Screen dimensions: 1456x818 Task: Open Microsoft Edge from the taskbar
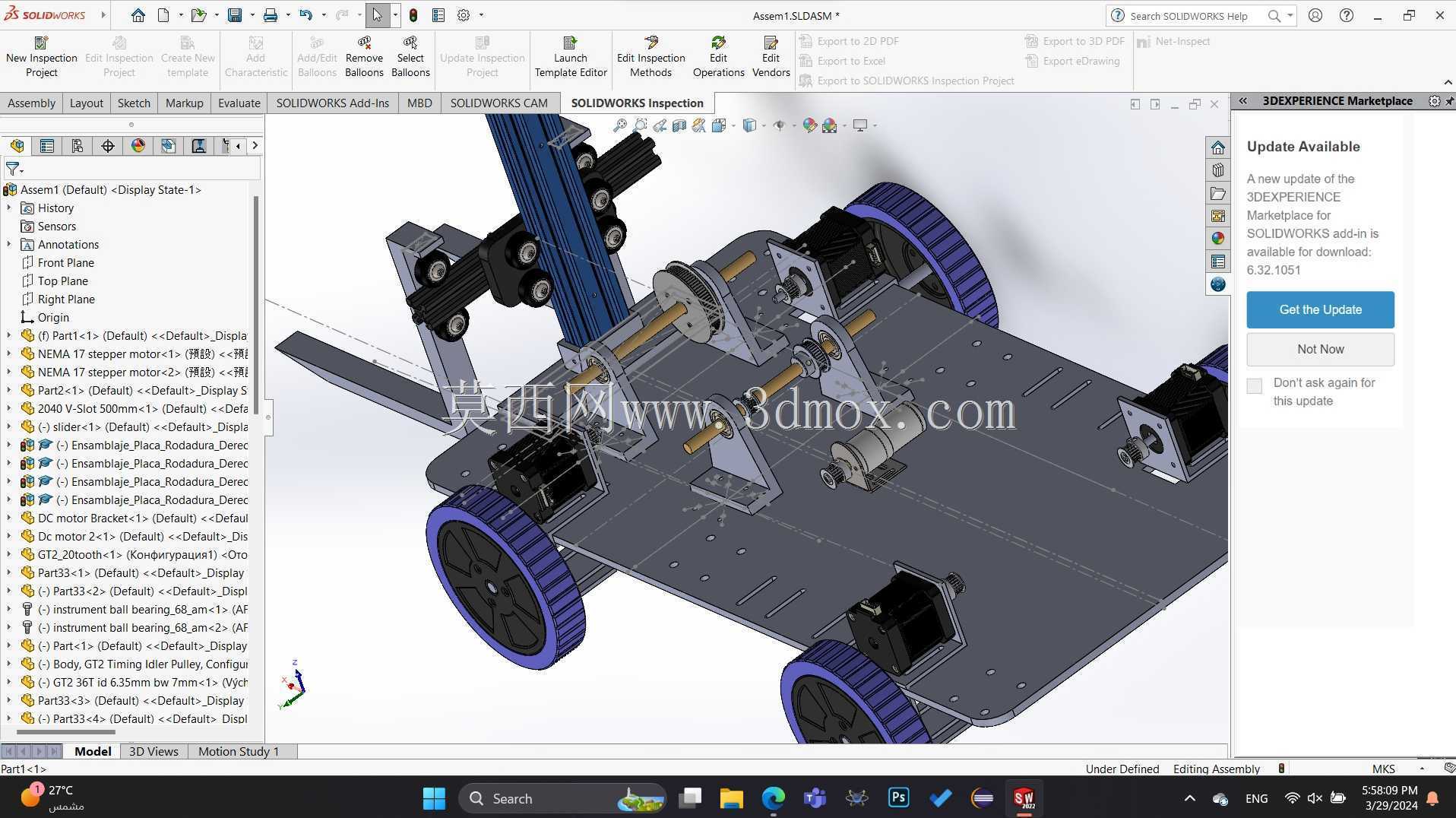[773, 797]
